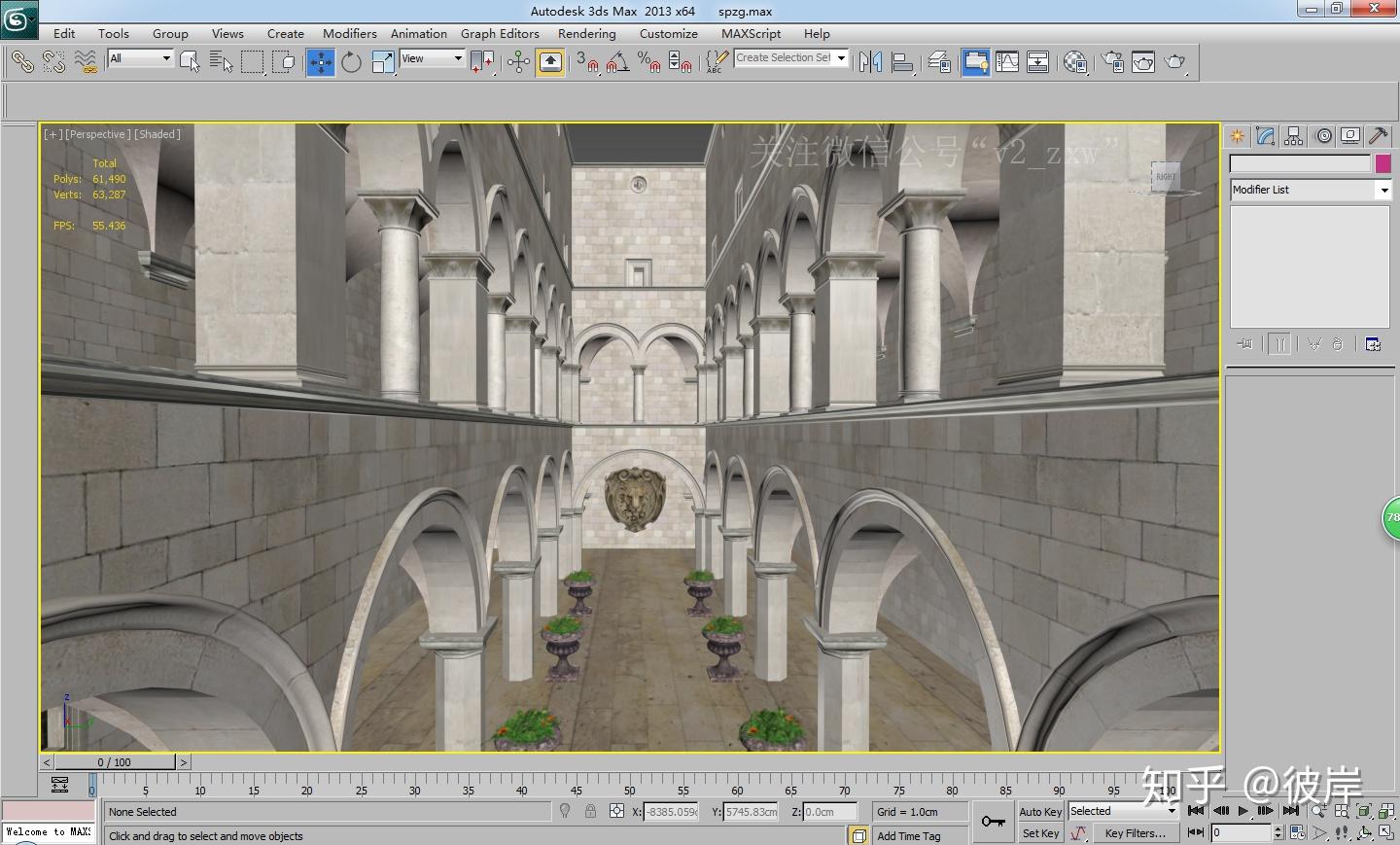
Task: Click the Set Key button
Action: point(1039,833)
